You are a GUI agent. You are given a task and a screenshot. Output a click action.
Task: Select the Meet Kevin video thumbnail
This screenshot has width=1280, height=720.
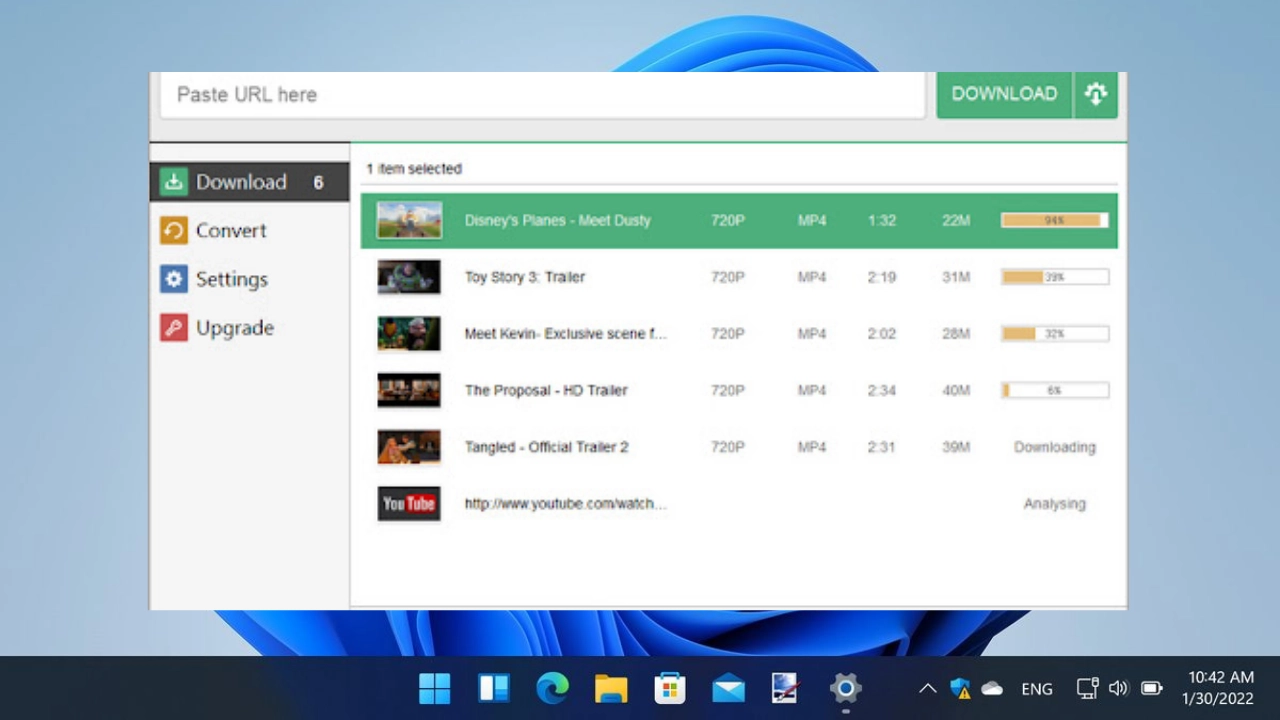pos(409,334)
